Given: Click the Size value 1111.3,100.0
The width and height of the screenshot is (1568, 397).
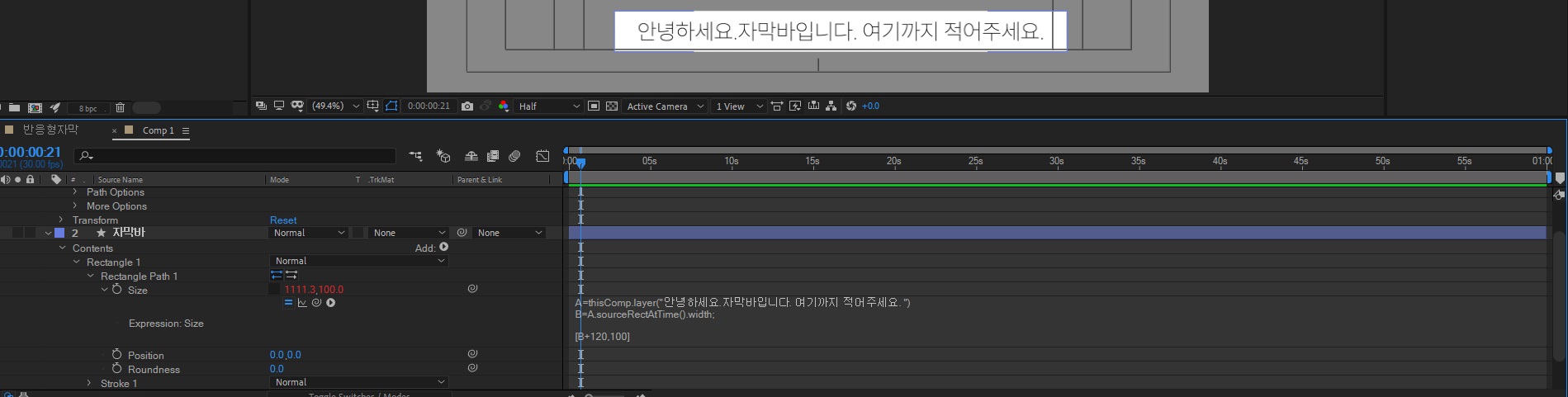Looking at the screenshot, I should 314,290.
